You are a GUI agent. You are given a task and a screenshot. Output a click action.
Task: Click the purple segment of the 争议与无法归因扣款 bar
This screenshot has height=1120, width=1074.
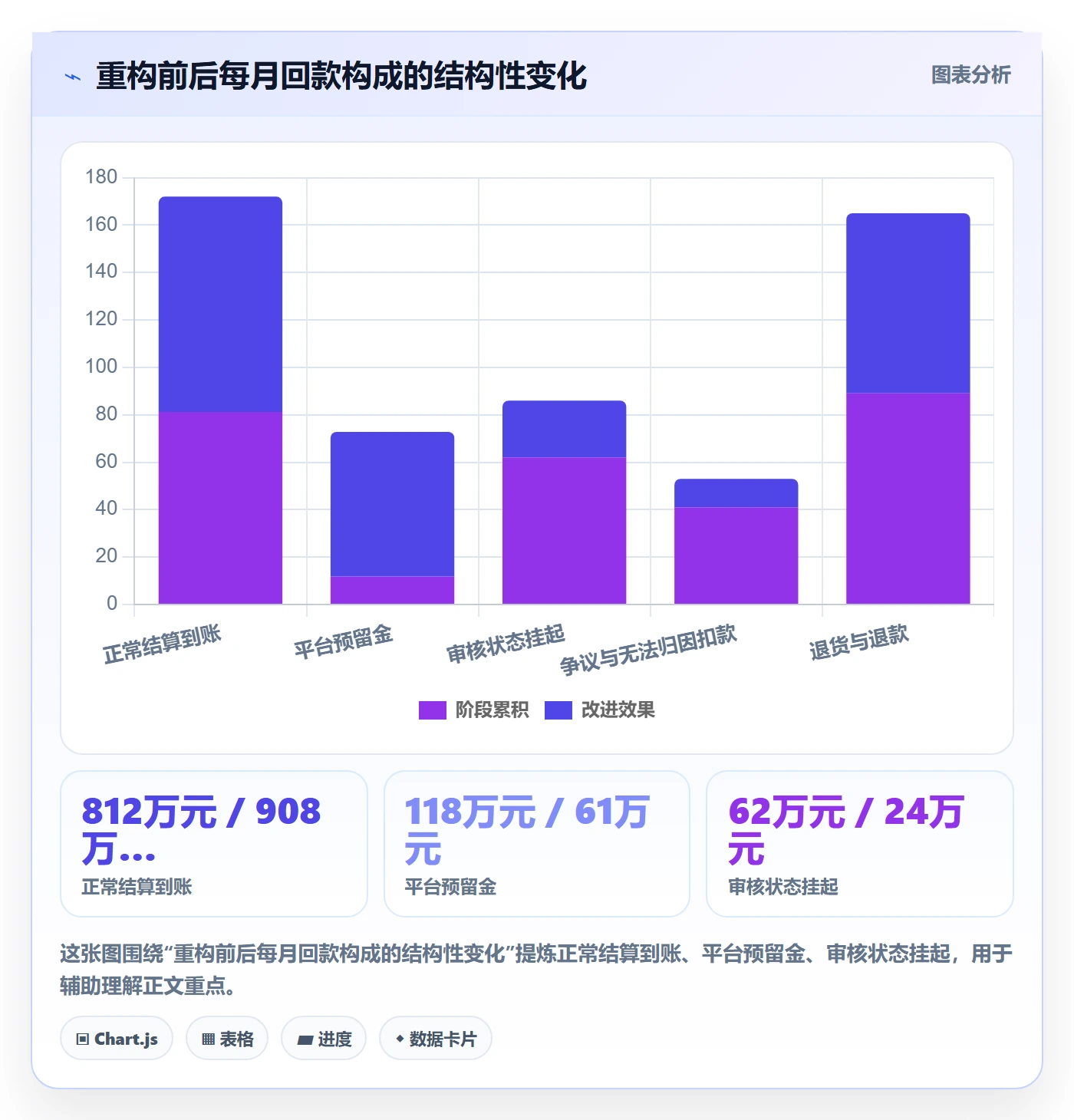pos(736,555)
